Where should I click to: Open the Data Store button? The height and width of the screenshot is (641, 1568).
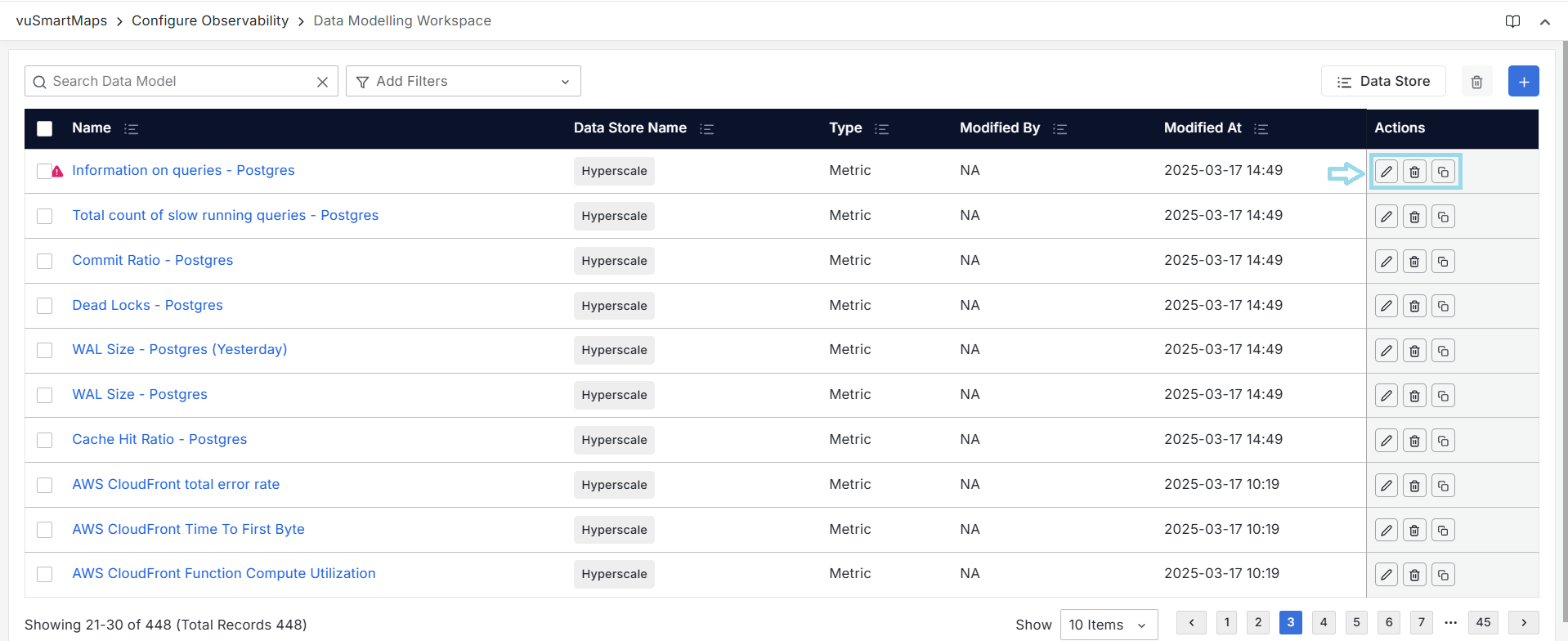coord(1383,82)
